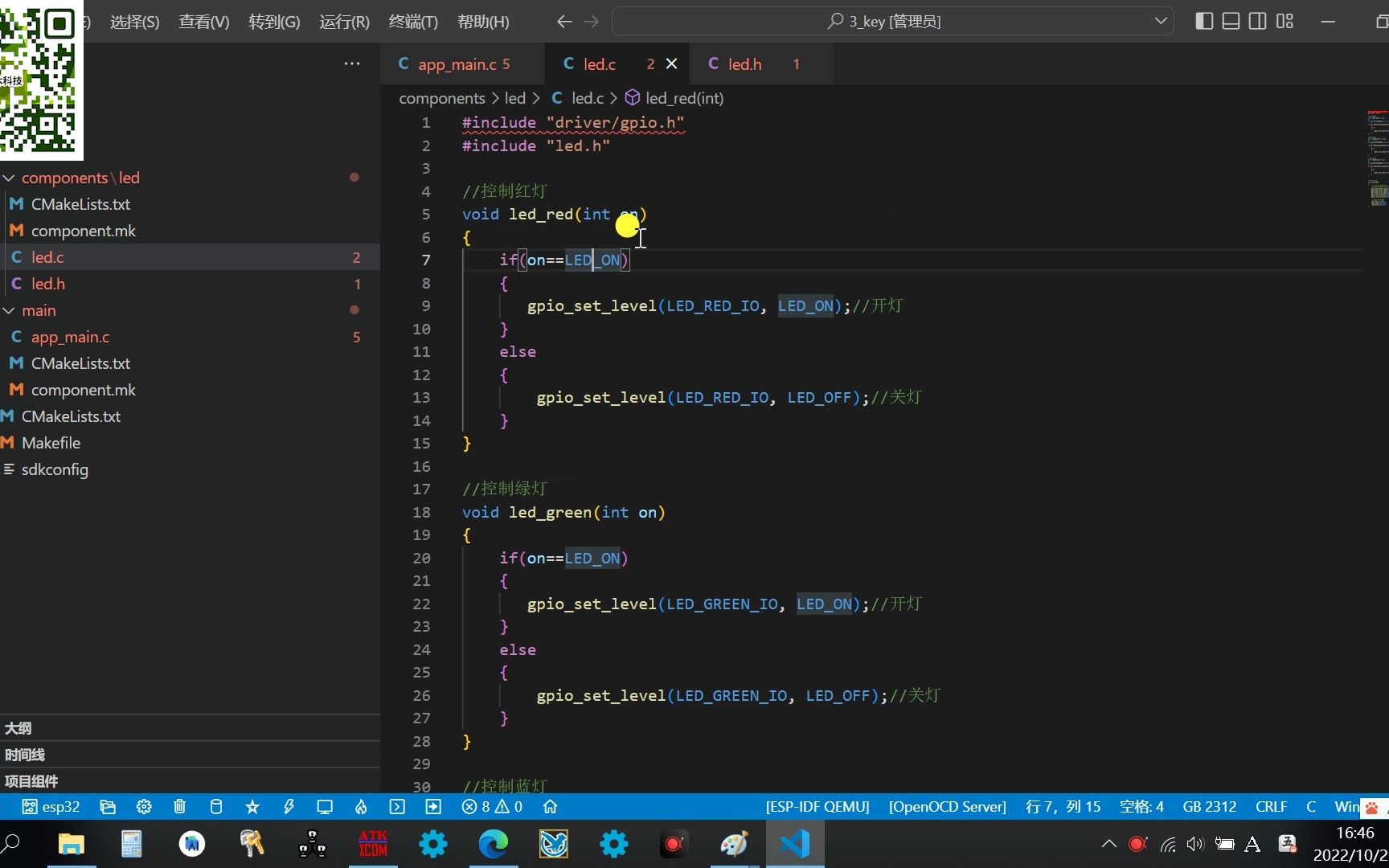The image size is (1389, 868).
Task: Click the build project cylinder icon
Action: [x=216, y=806]
